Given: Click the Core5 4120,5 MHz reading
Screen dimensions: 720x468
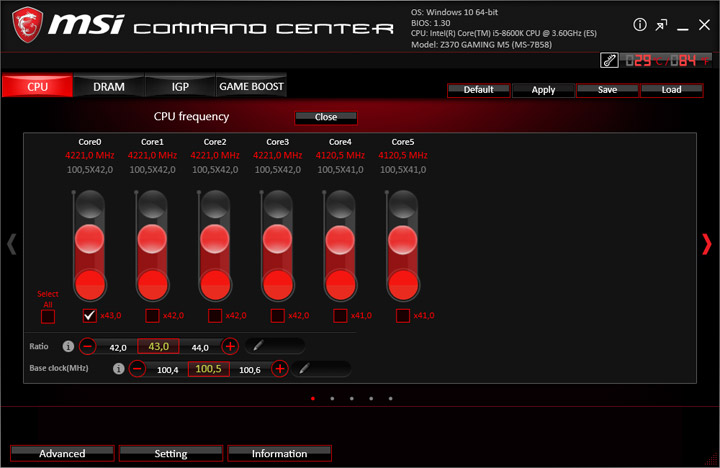Looking at the screenshot, I should [403, 155].
